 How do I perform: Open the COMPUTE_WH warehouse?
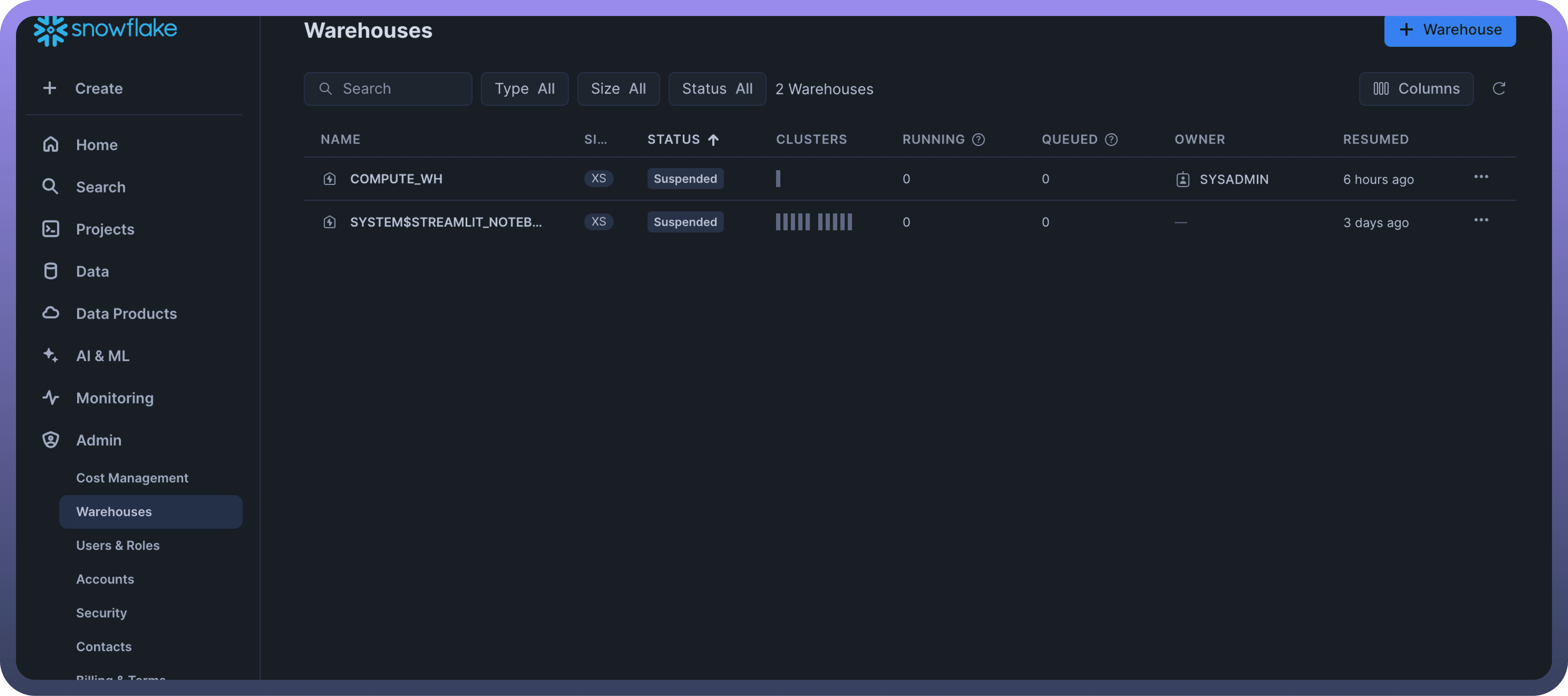pyautogui.click(x=396, y=179)
